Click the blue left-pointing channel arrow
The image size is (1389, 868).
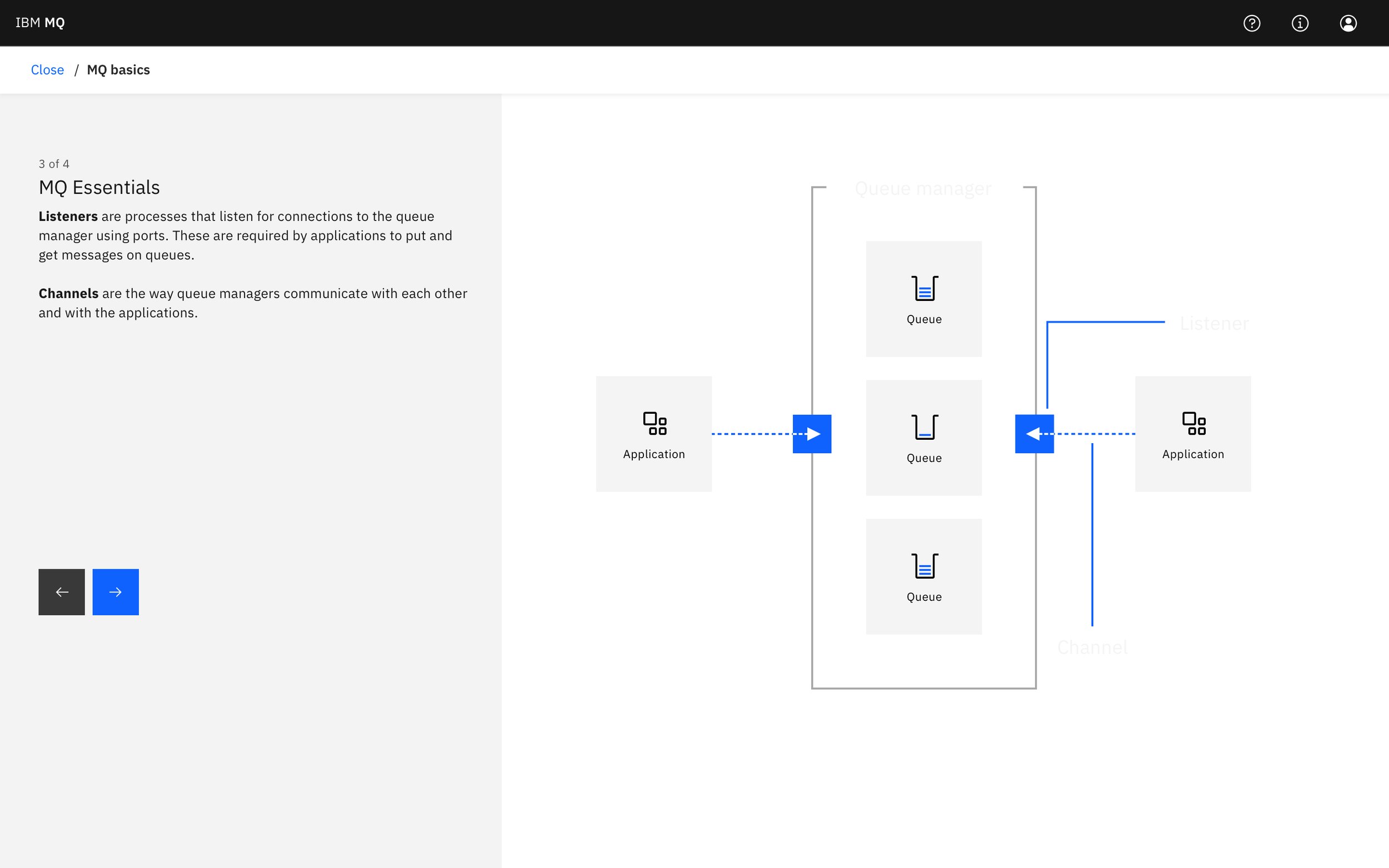[x=1034, y=434]
